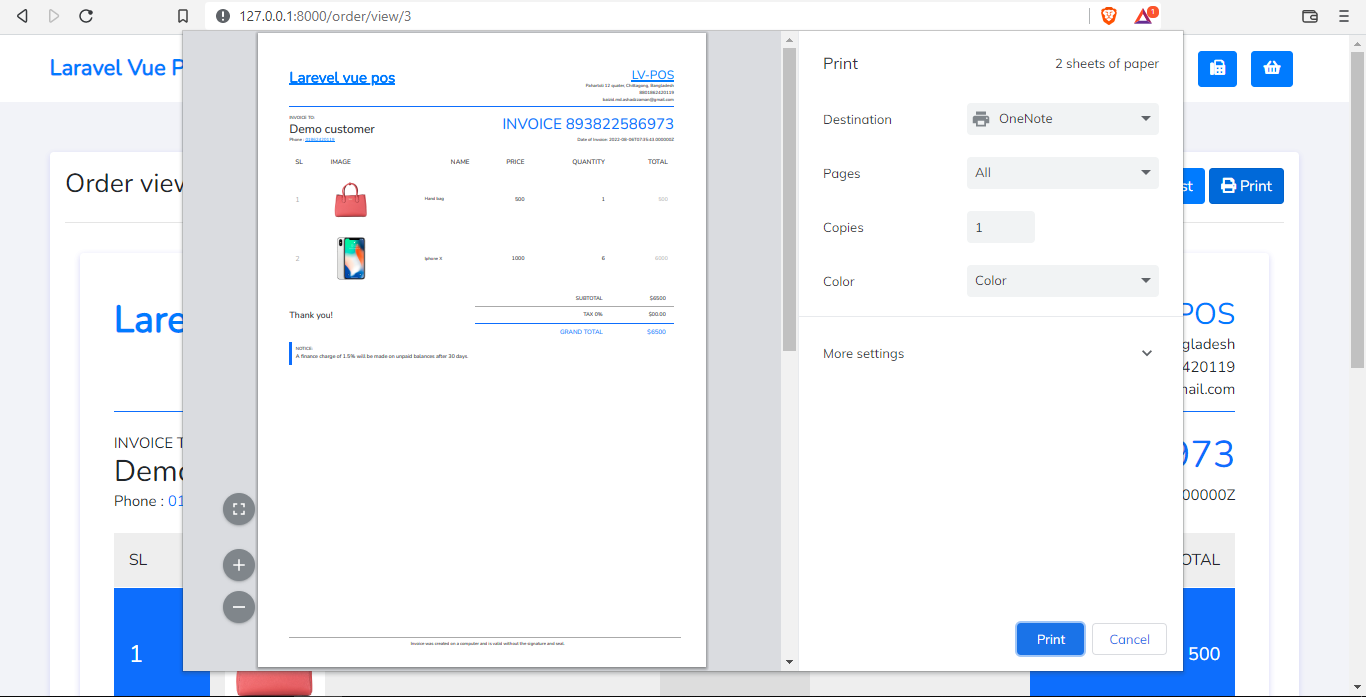Reload the page with the refresh icon
This screenshot has height=697, width=1366.
[86, 16]
